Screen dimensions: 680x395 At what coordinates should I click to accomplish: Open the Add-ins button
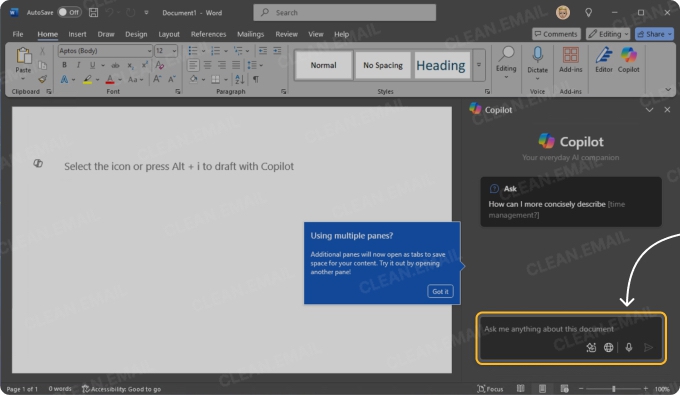[570, 60]
